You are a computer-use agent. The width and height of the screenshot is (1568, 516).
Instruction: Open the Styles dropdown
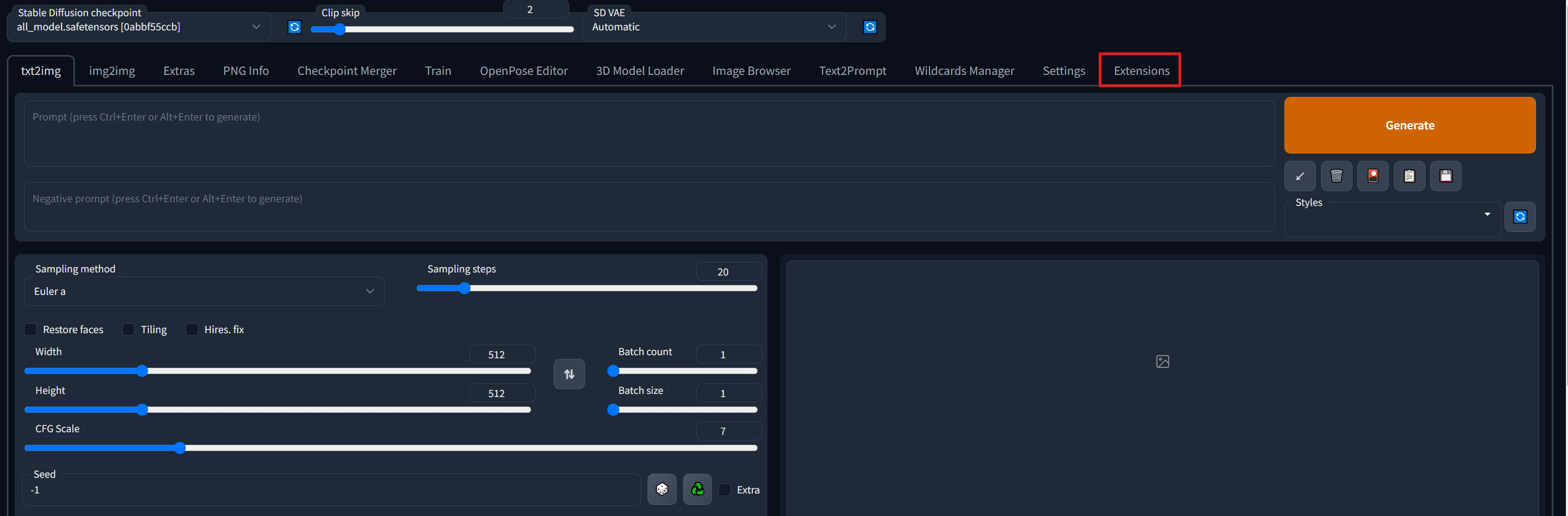1392,219
